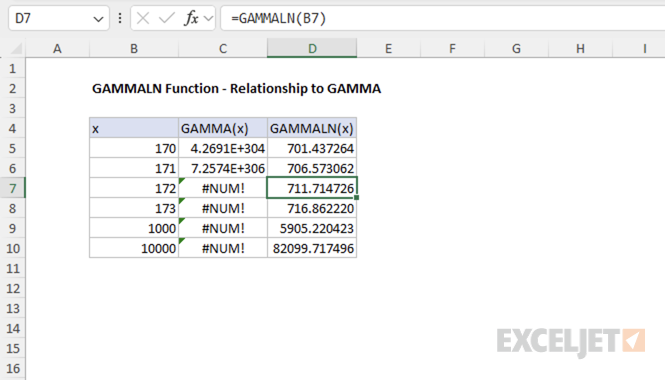The image size is (665, 380).
Task: Select column H header
Action: (x=580, y=49)
